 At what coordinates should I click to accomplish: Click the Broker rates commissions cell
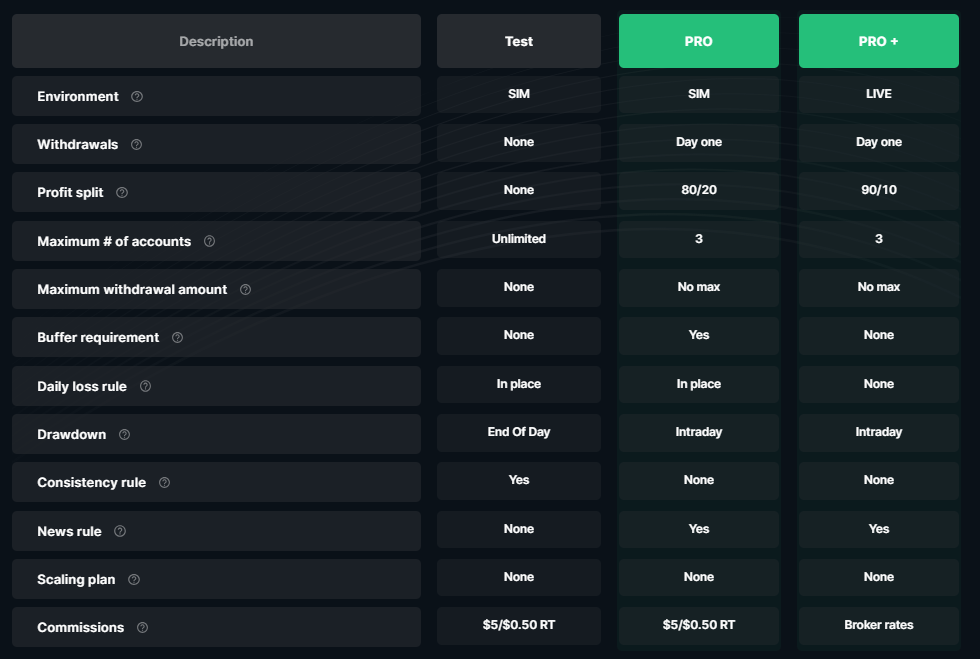[878, 625]
